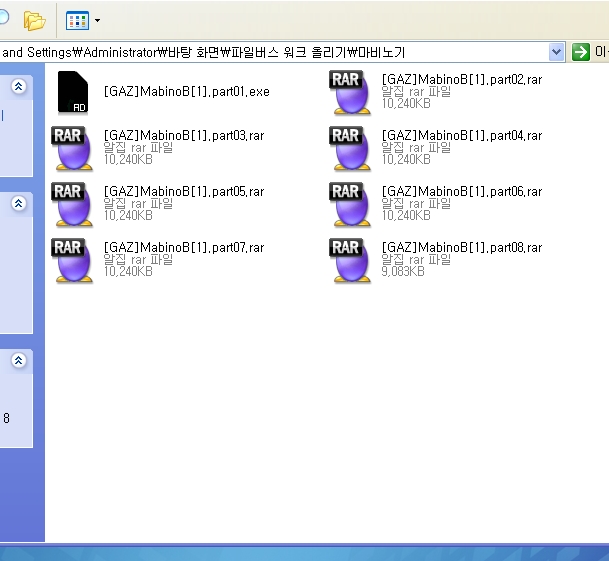Select the part04.rar archive icon
609x561 pixels.
[350, 148]
